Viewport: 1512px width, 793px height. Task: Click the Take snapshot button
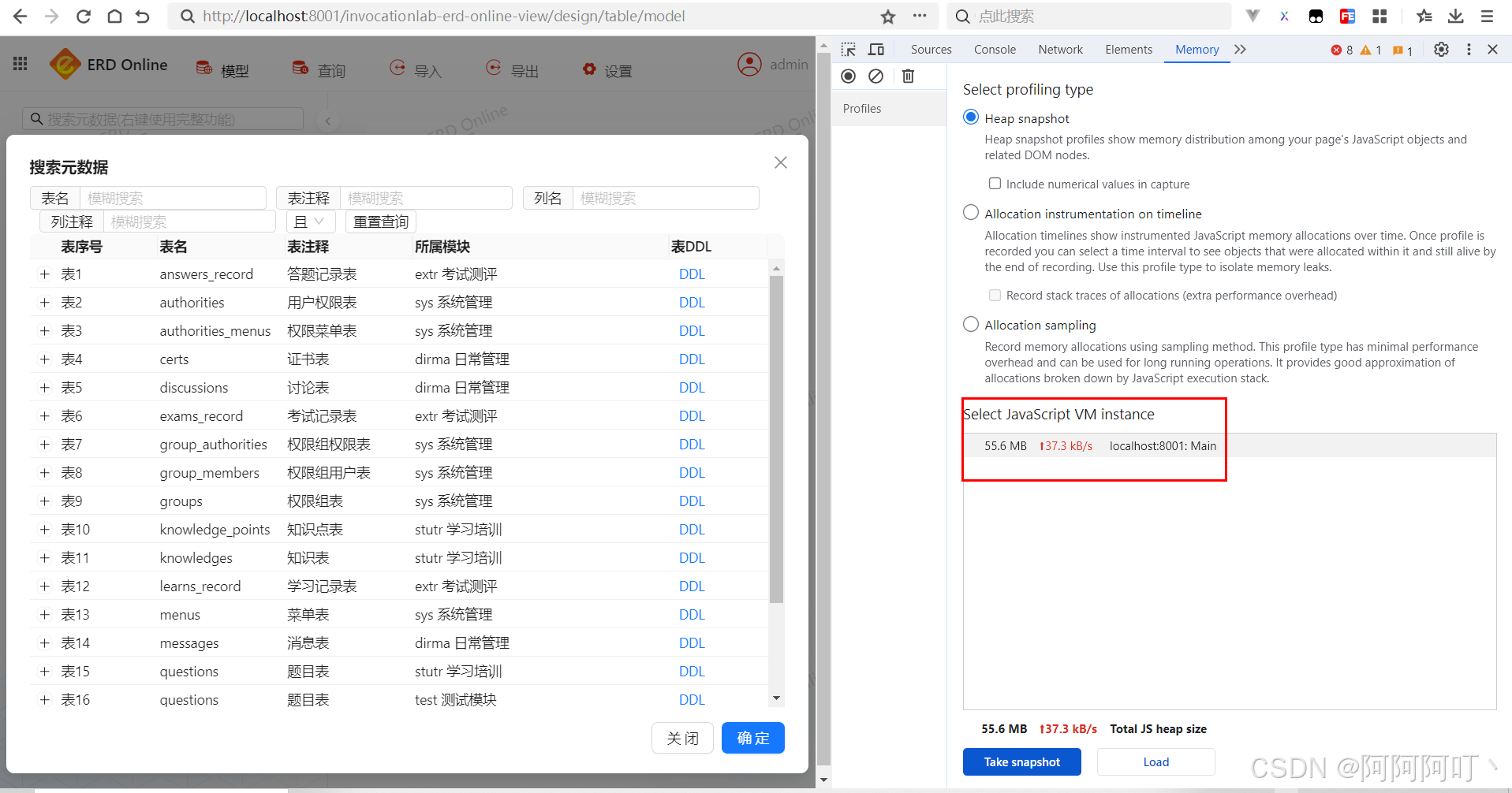point(1021,761)
